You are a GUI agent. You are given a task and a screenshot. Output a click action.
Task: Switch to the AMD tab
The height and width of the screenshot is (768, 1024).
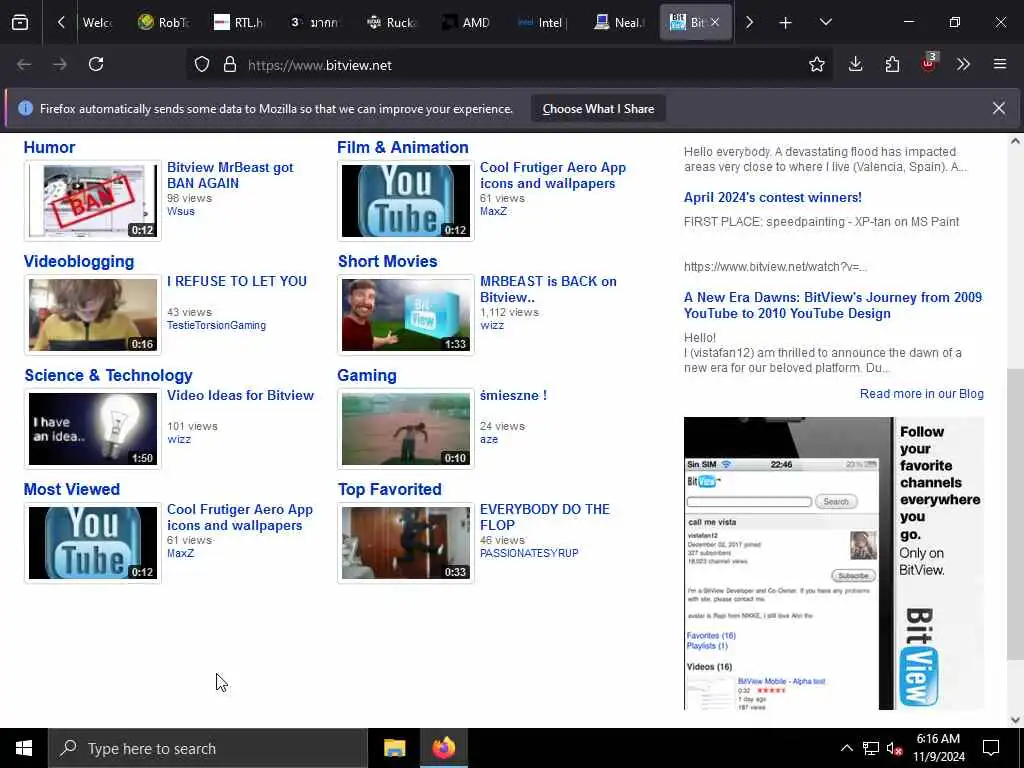pyautogui.click(x=466, y=23)
